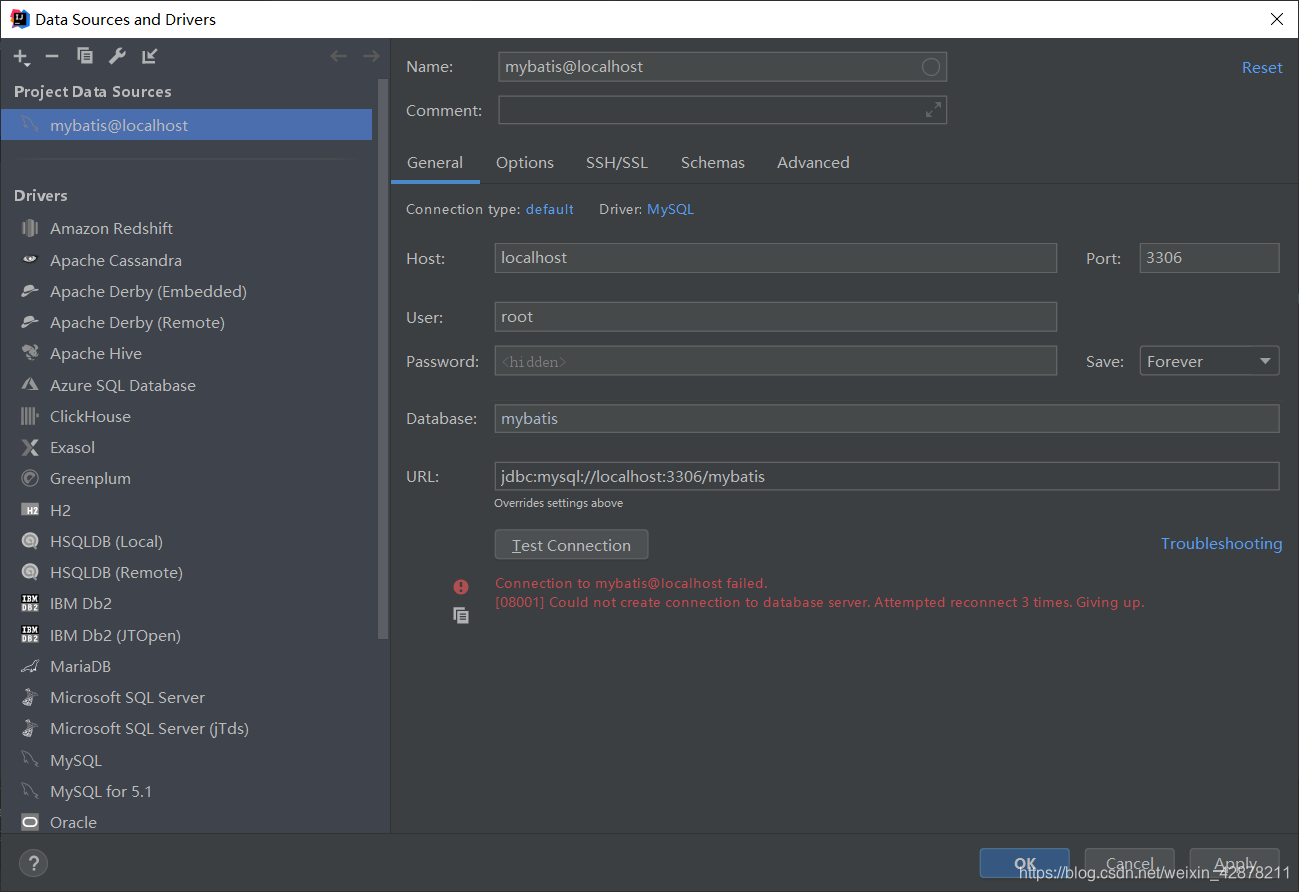This screenshot has width=1299, height=892.
Task: Select MariaDB in the Drivers list
Action: [80, 665]
